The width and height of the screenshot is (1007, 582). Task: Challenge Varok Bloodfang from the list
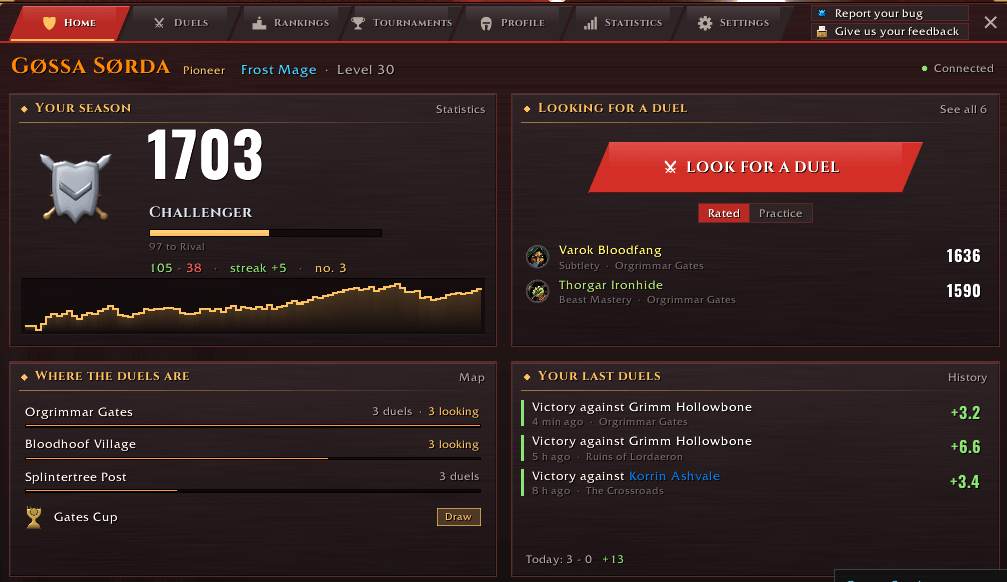pyautogui.click(x=754, y=256)
